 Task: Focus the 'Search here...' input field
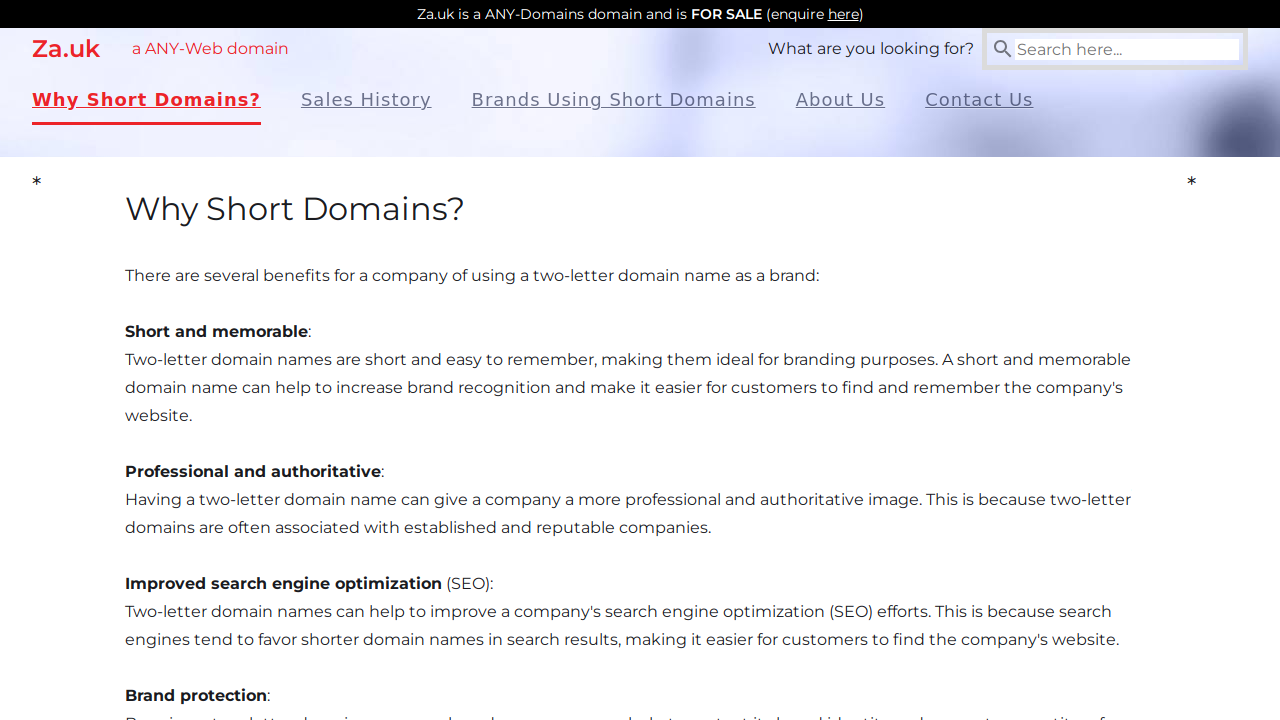click(1126, 49)
